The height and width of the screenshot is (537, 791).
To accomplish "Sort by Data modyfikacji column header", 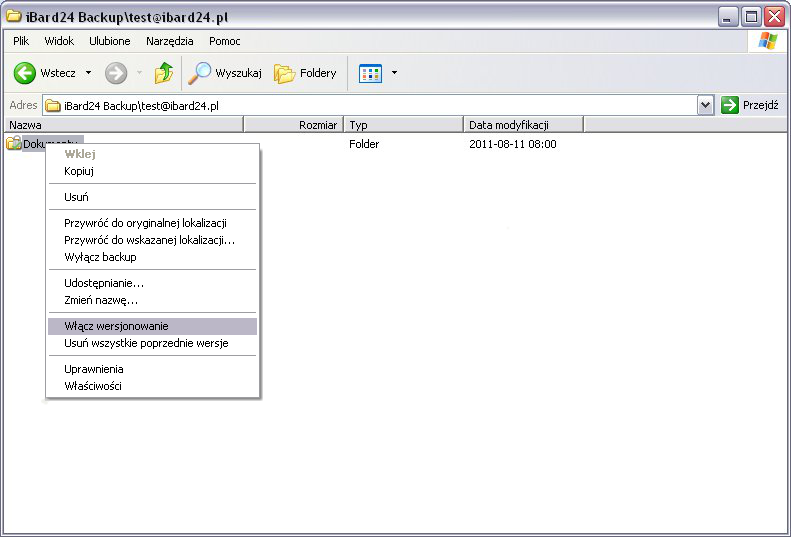I will click(x=523, y=125).
